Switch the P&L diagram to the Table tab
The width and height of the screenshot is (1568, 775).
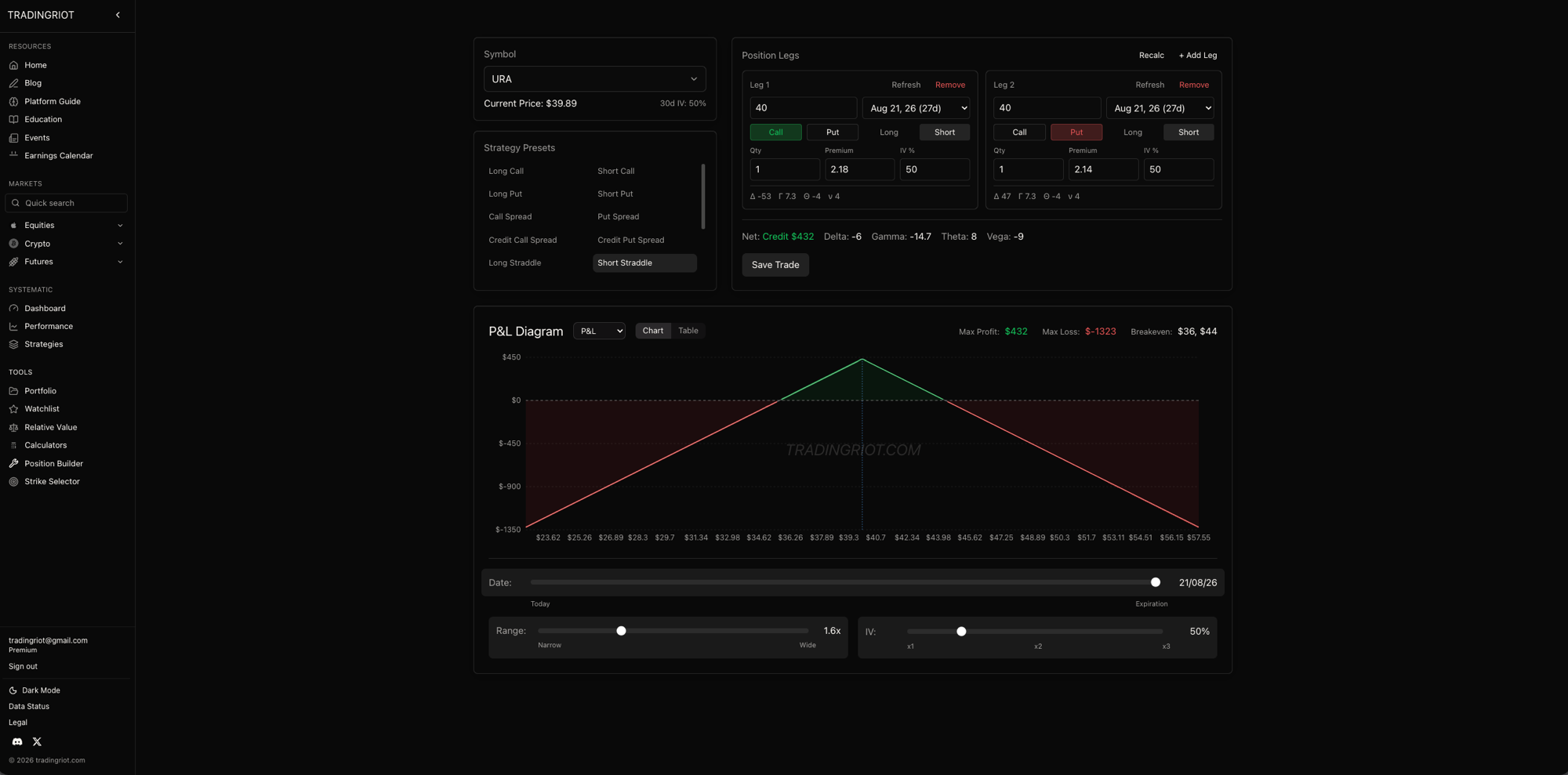[688, 331]
